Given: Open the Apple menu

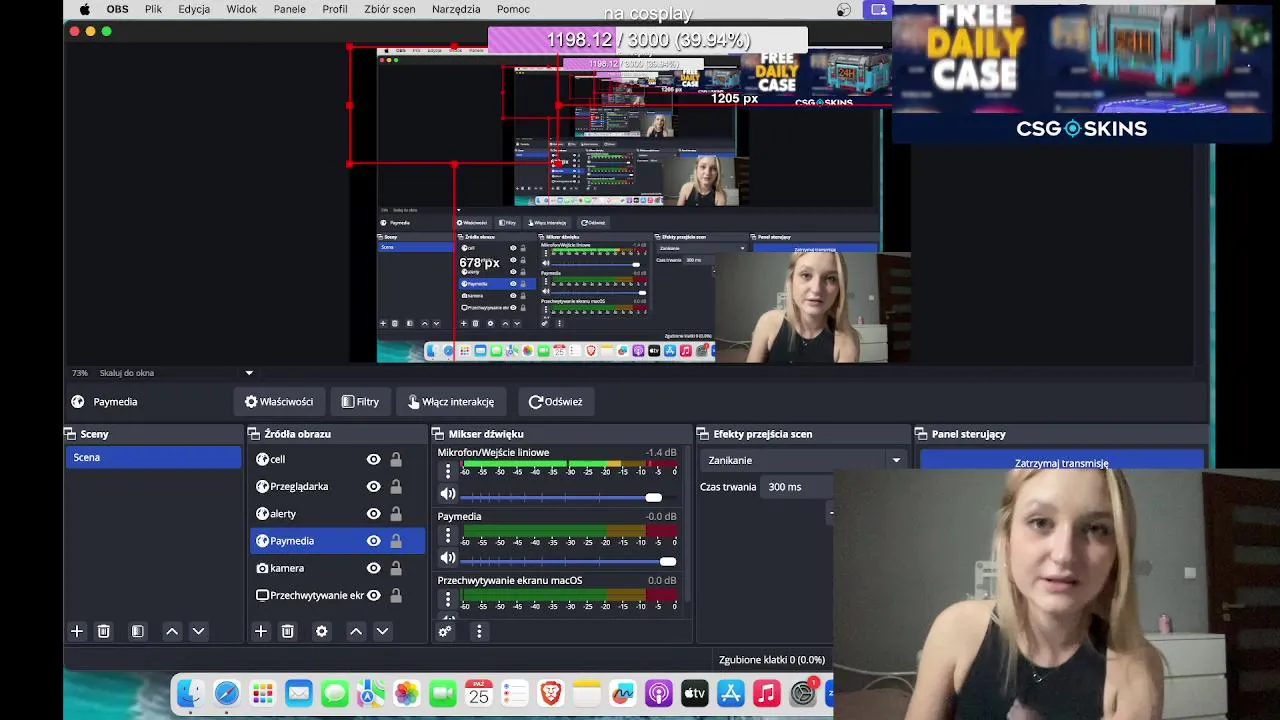Looking at the screenshot, I should 84,9.
